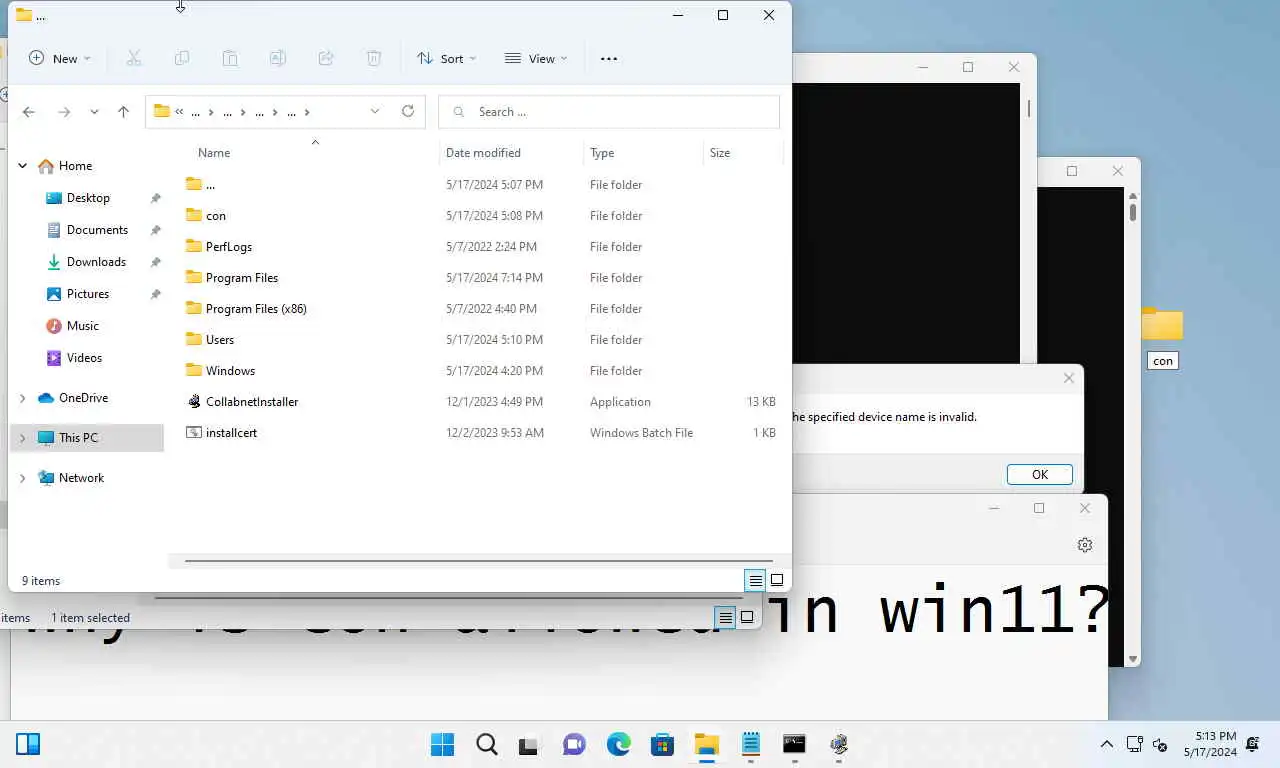Click the Paste icon in Explorer toolbar

(230, 59)
